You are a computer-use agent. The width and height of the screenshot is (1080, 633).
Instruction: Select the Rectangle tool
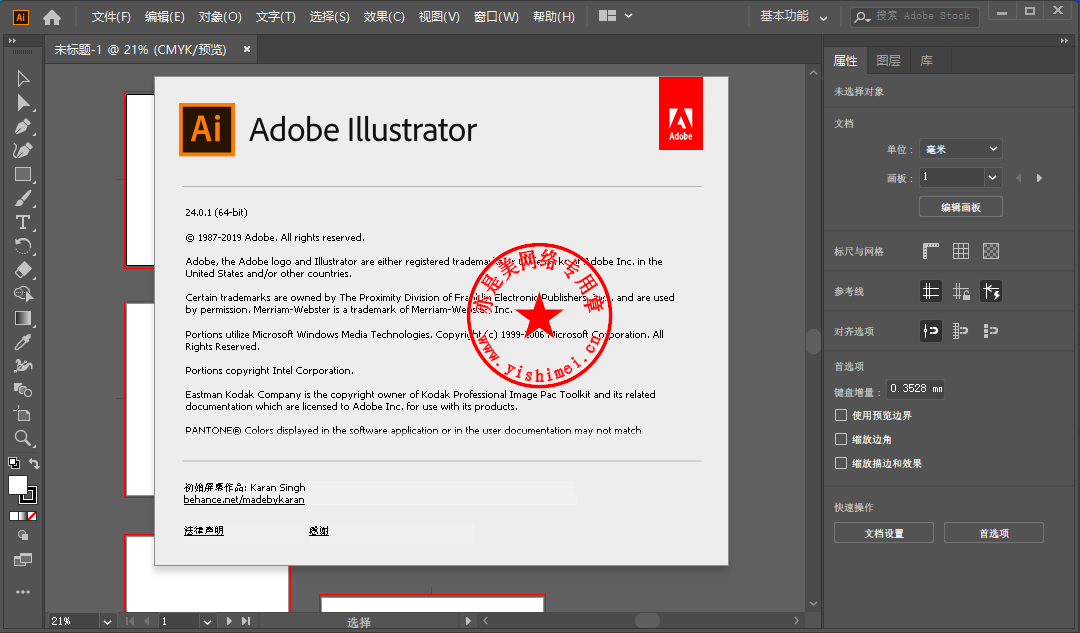coord(23,174)
